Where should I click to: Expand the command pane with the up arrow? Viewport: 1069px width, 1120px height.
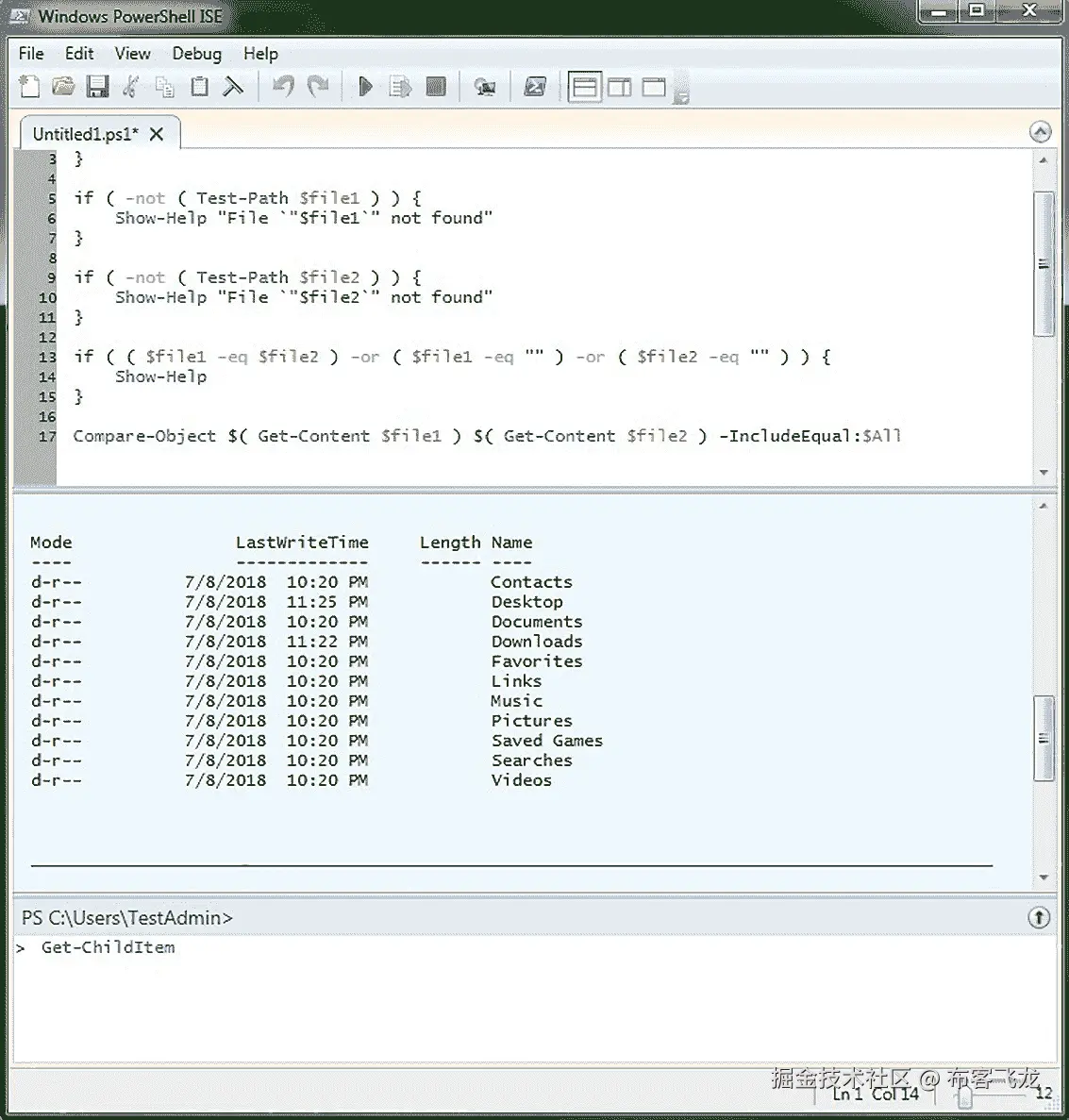pos(1038,916)
